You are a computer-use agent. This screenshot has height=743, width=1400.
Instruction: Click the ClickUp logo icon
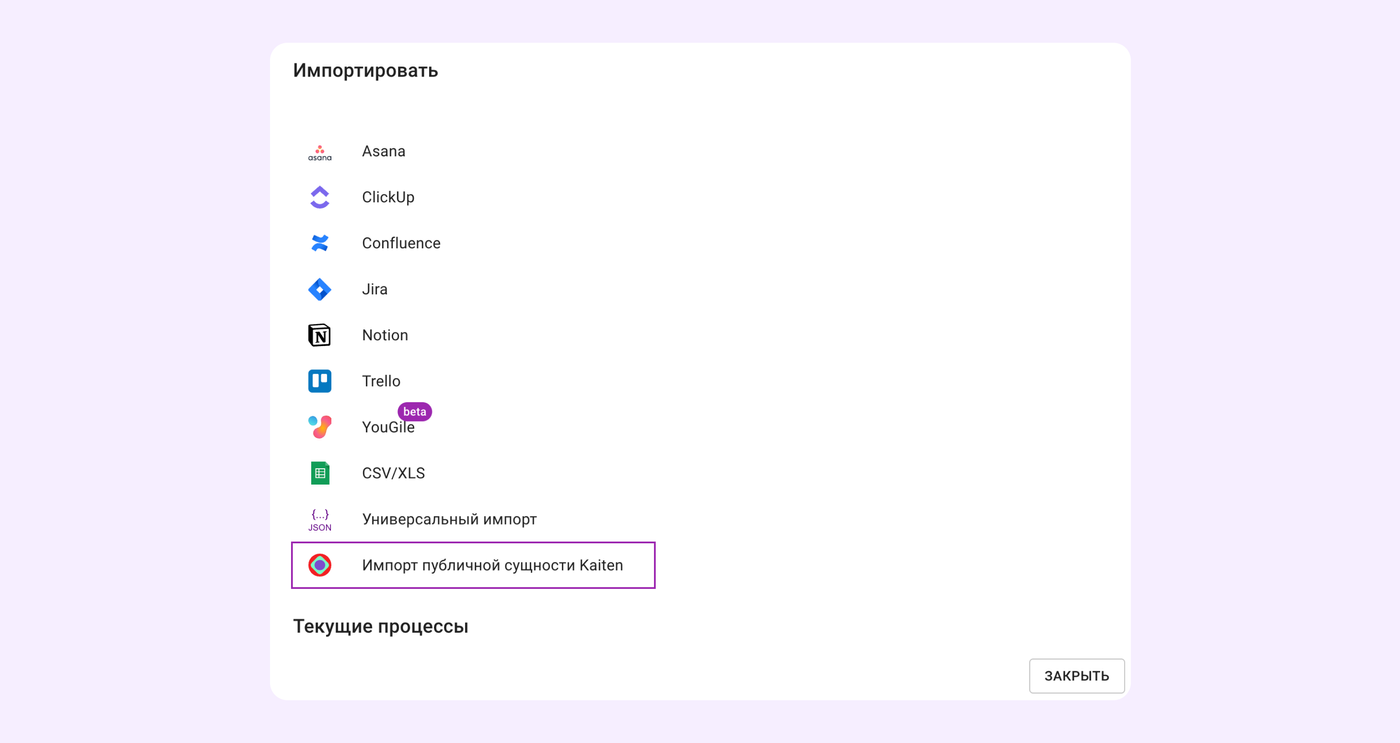[x=320, y=198]
